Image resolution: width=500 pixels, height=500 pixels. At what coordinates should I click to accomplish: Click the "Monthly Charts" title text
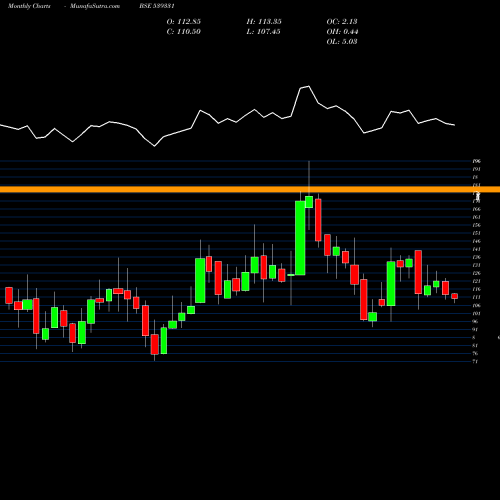click(29, 6)
